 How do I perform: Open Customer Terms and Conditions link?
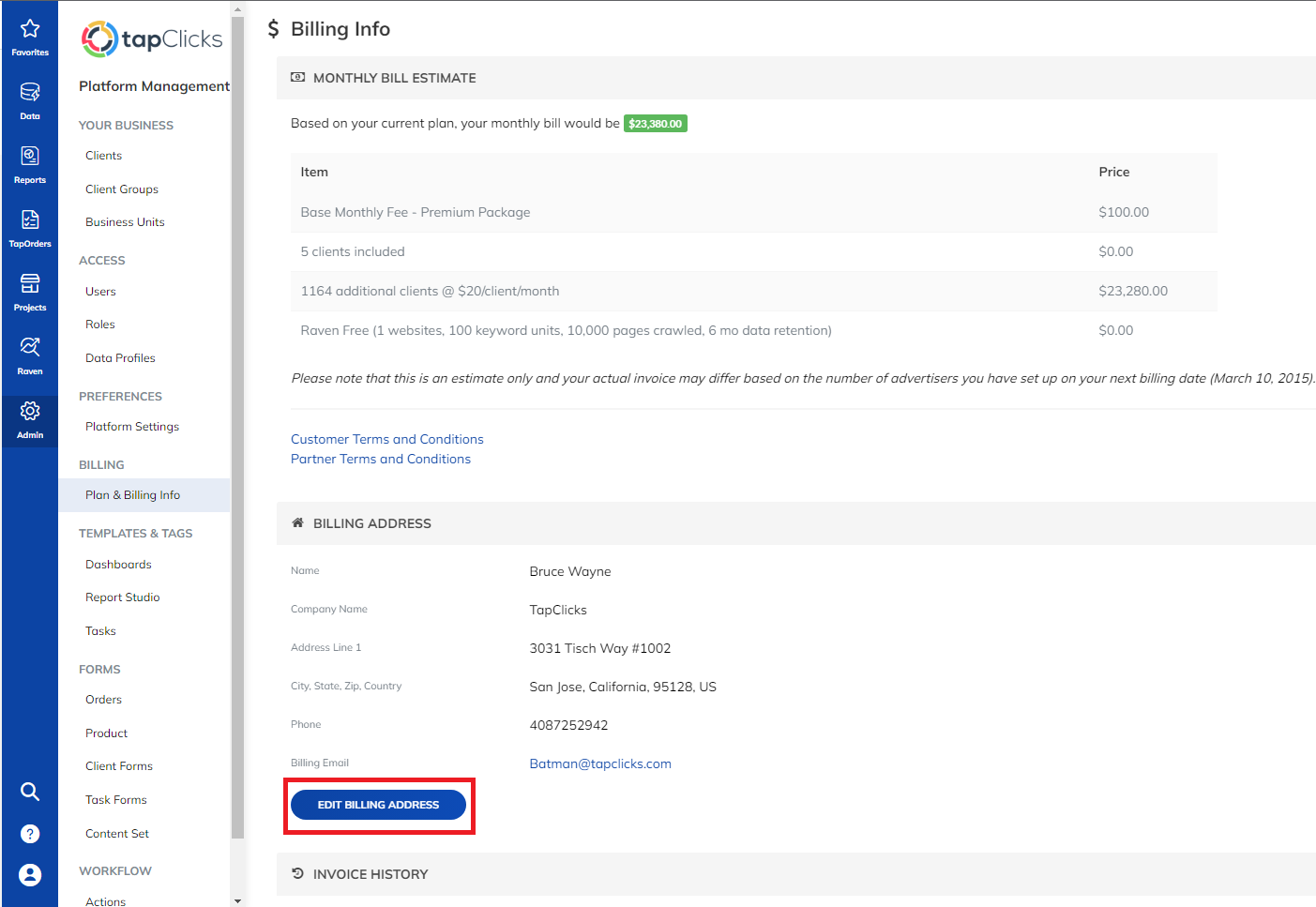387,439
